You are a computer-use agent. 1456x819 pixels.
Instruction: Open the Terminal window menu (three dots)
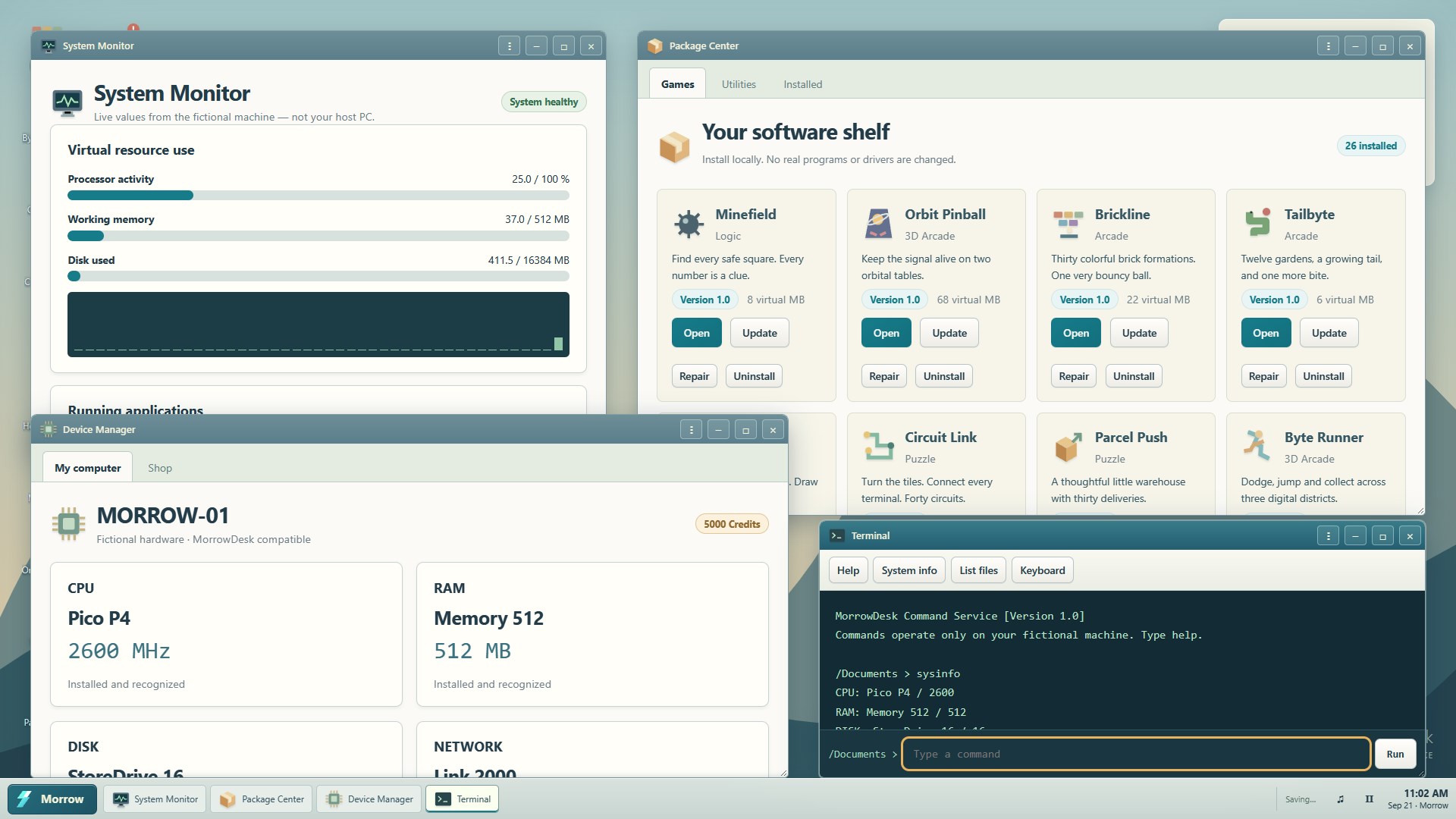[x=1328, y=536]
